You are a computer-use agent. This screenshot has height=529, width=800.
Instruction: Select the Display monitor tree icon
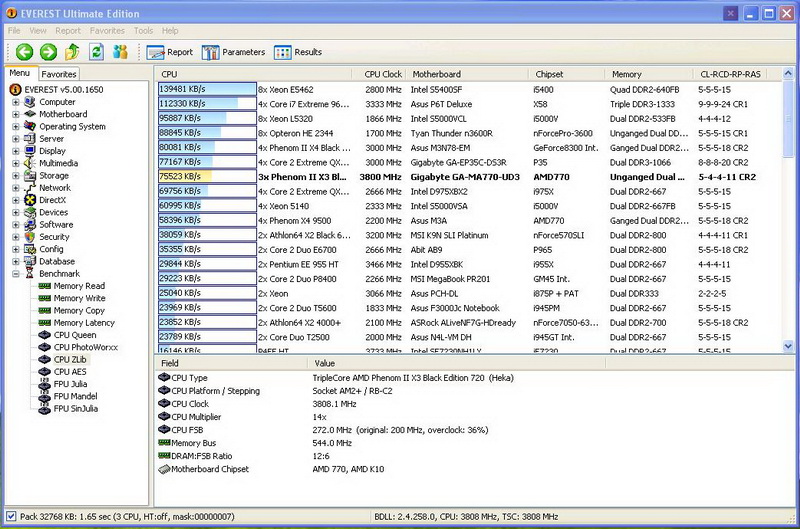[x=30, y=150]
